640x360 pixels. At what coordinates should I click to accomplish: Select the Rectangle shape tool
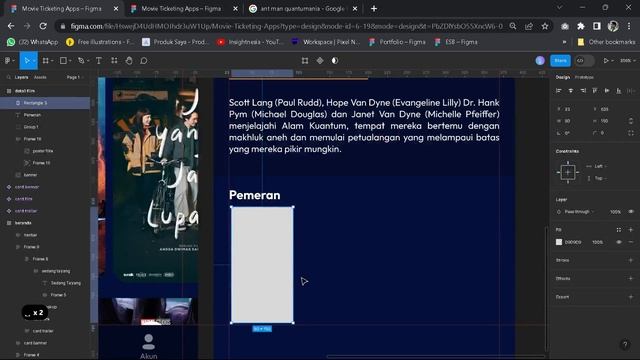[x=63, y=61]
